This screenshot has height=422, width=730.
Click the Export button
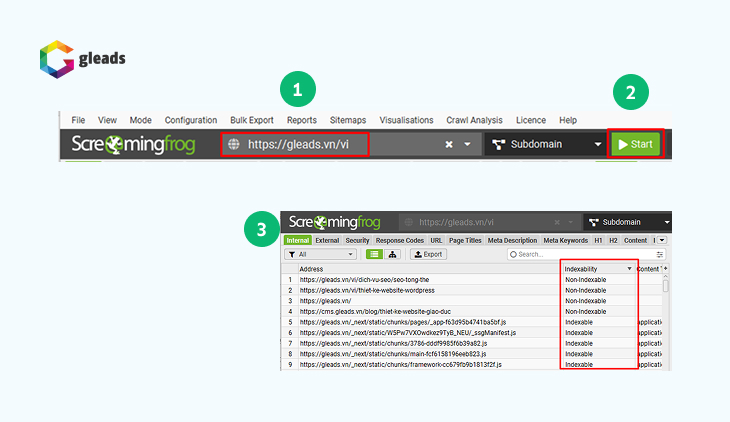click(428, 254)
